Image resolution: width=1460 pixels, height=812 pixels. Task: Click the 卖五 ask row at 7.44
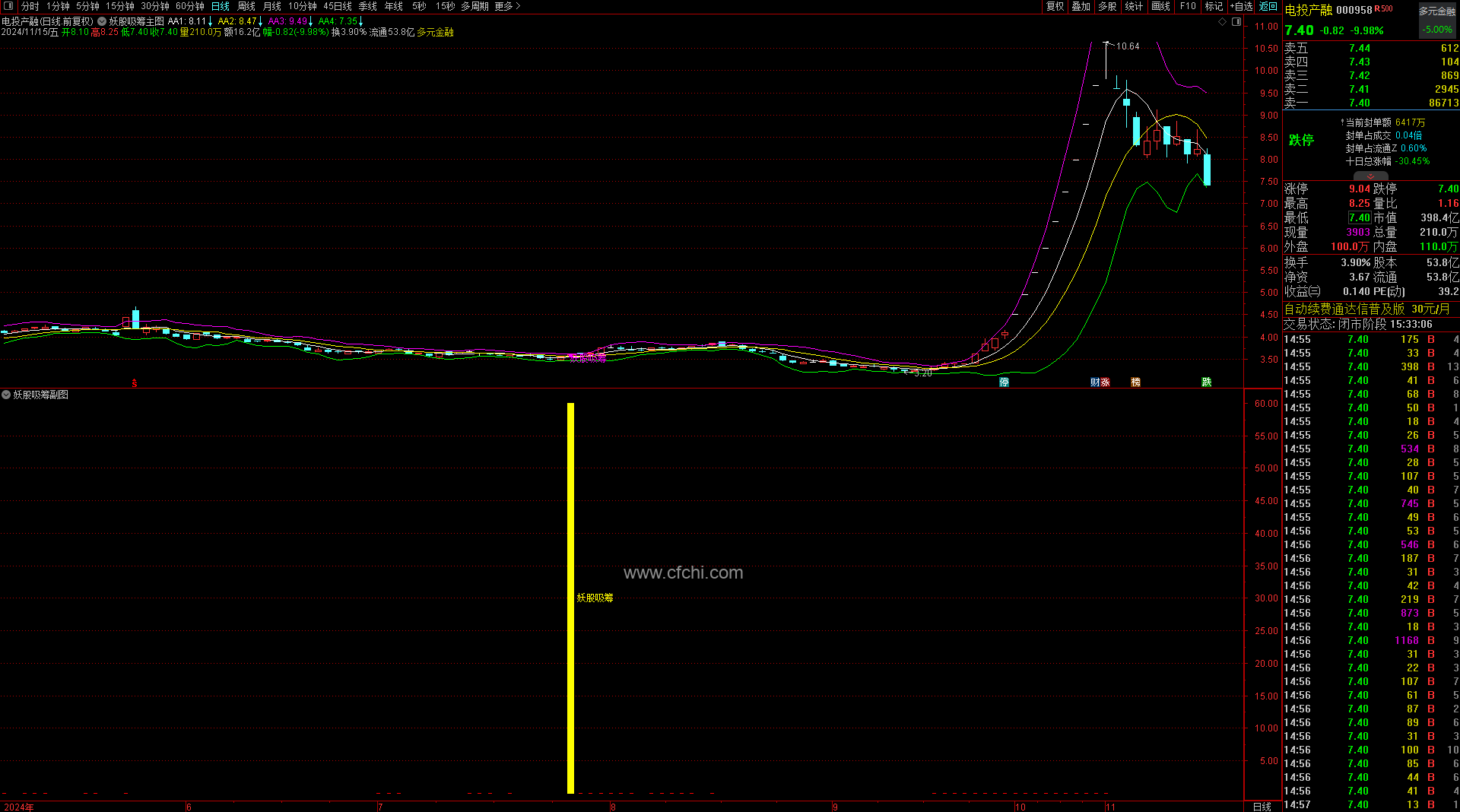pyautogui.click(x=1371, y=48)
